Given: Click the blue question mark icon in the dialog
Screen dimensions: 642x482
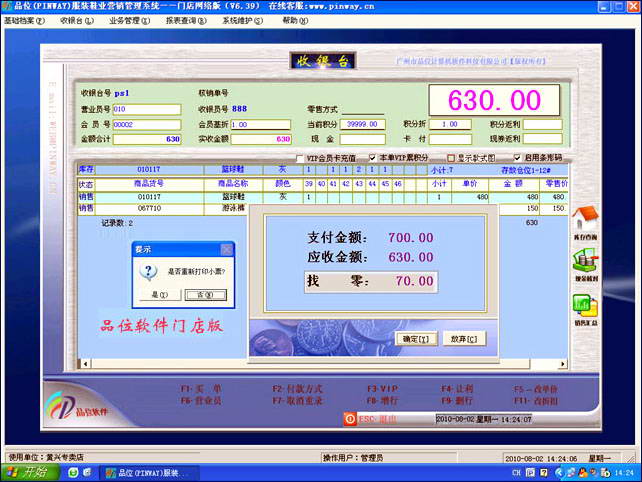Looking at the screenshot, I should 149,271.
